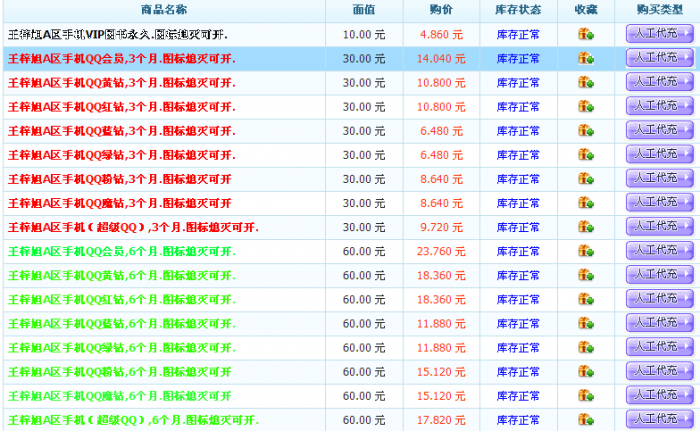Buy QQ会员 3个月 via 人工代充 button
This screenshot has width=700, height=431.
tap(660, 58)
